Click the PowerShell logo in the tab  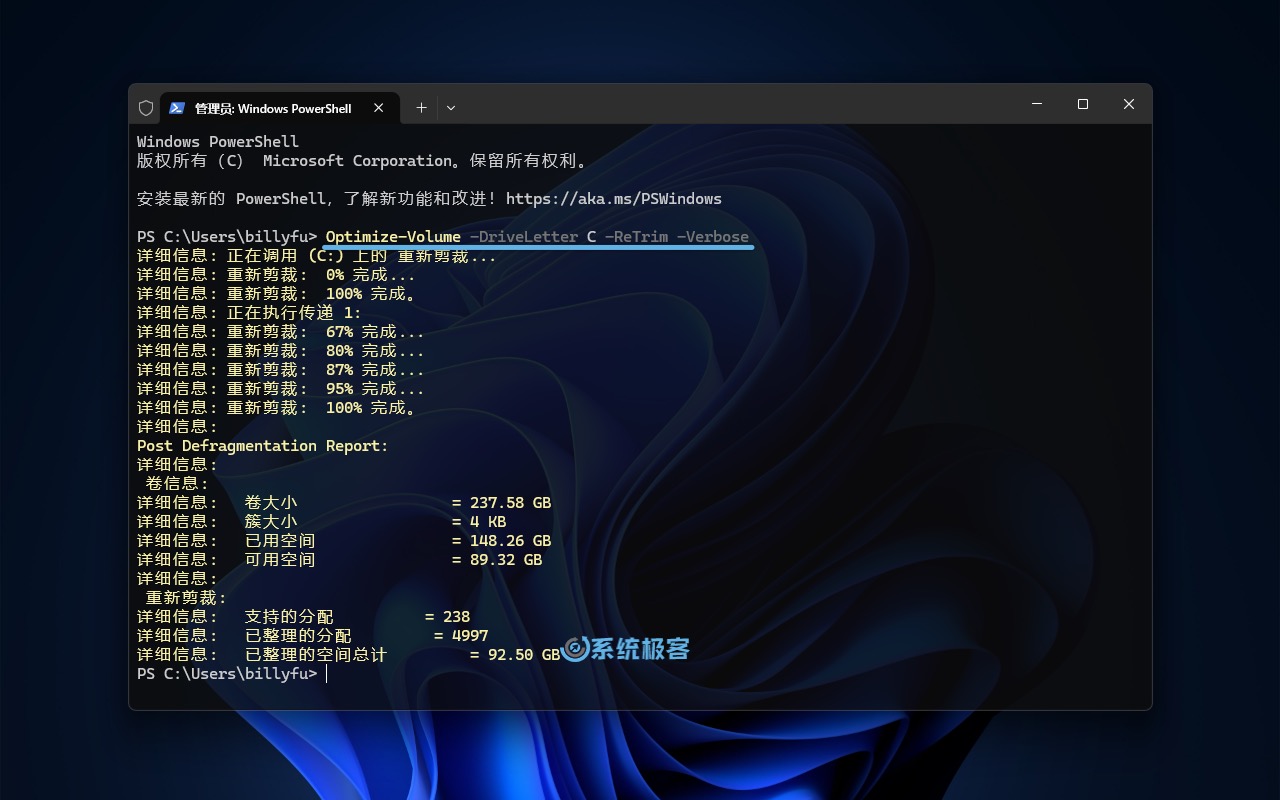click(x=178, y=107)
